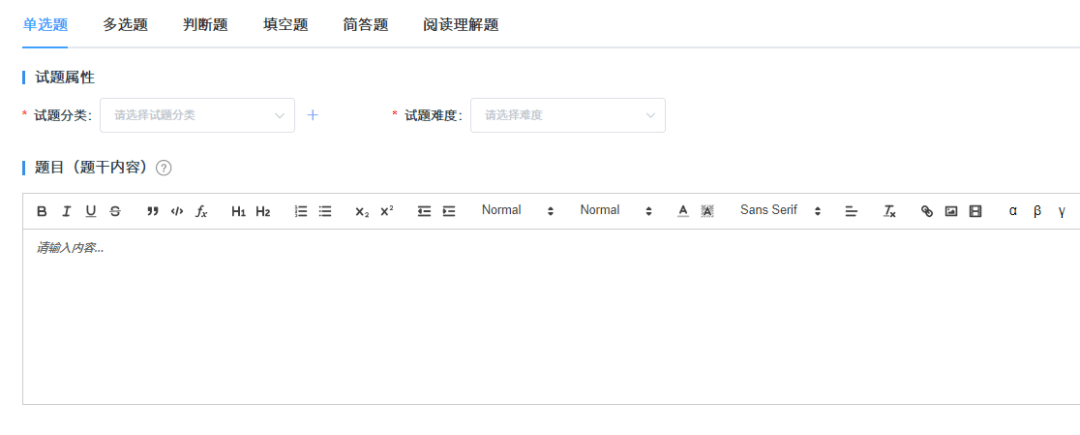Open the first Normal size dropdown
This screenshot has width=1080, height=435.
pos(517,211)
